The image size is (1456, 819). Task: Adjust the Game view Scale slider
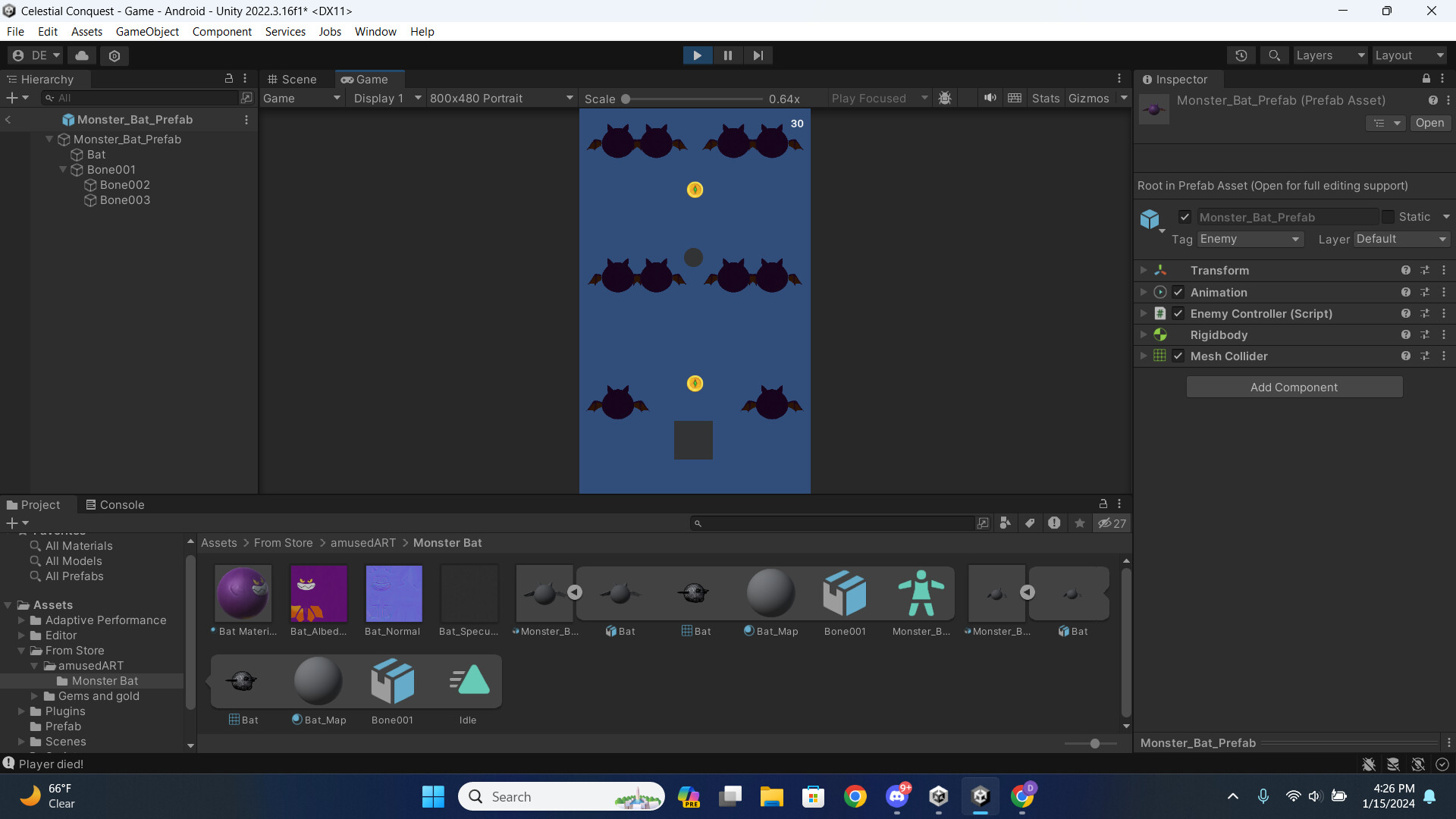[626, 99]
